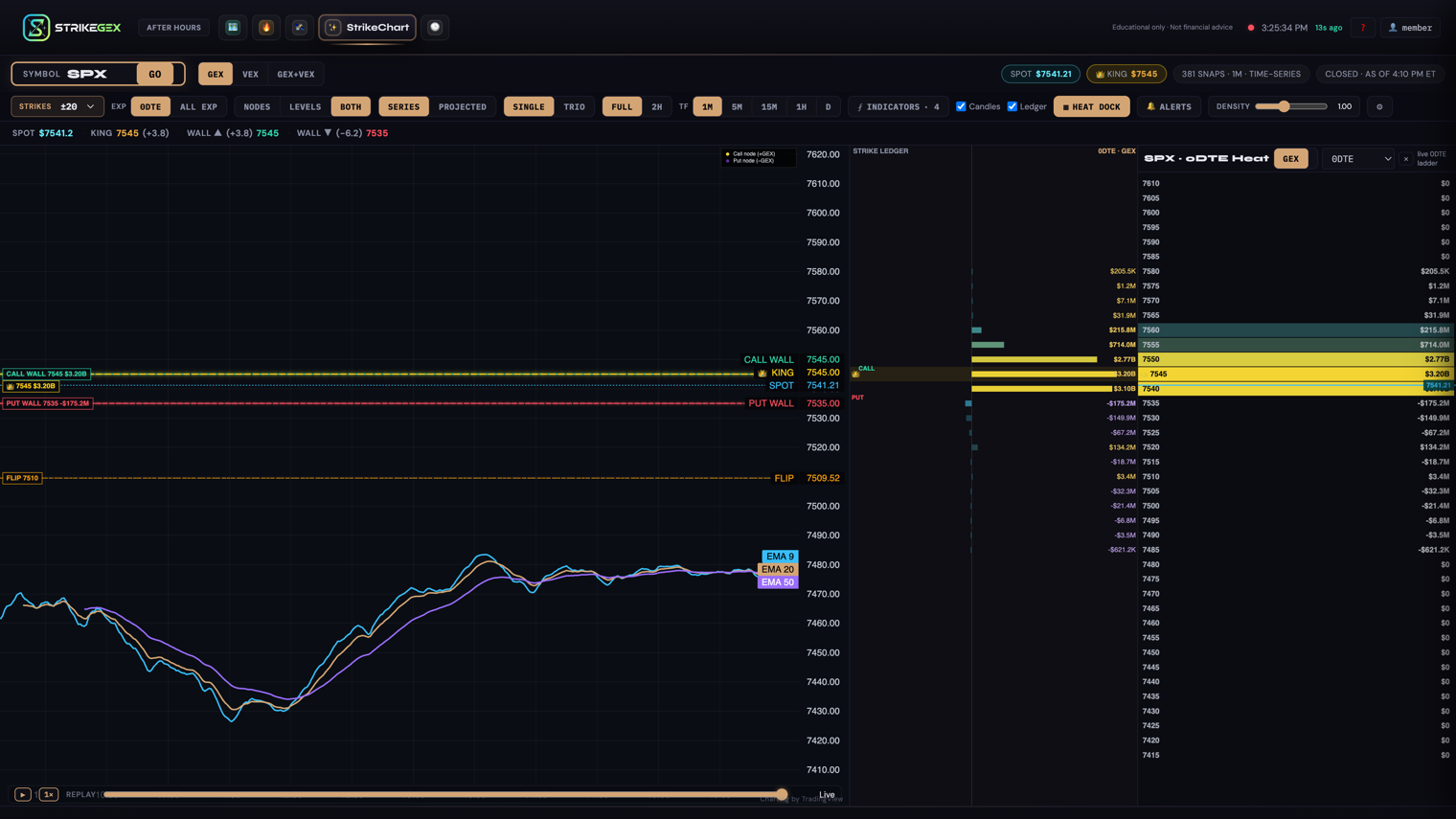Click the 7535 strike -$175.2M row
This screenshot has width=1456, height=819.
[x=1296, y=403]
